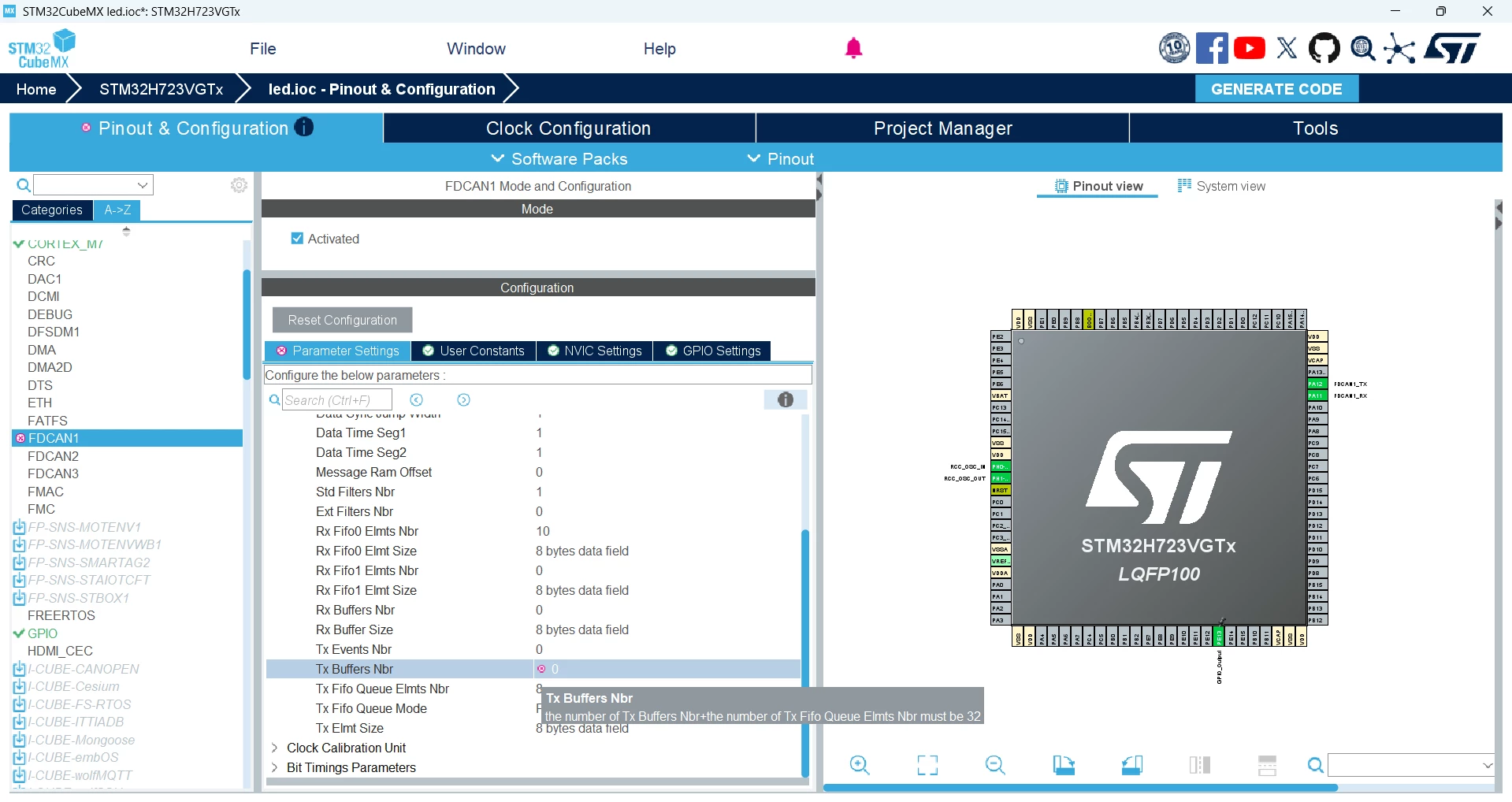
Task: Open the Window menu
Action: click(476, 49)
